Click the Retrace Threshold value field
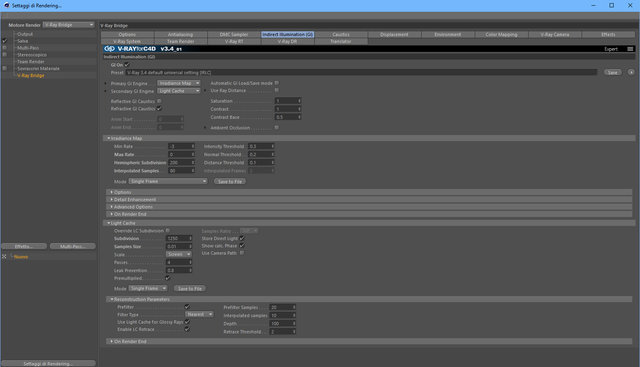 pyautogui.click(x=282, y=332)
